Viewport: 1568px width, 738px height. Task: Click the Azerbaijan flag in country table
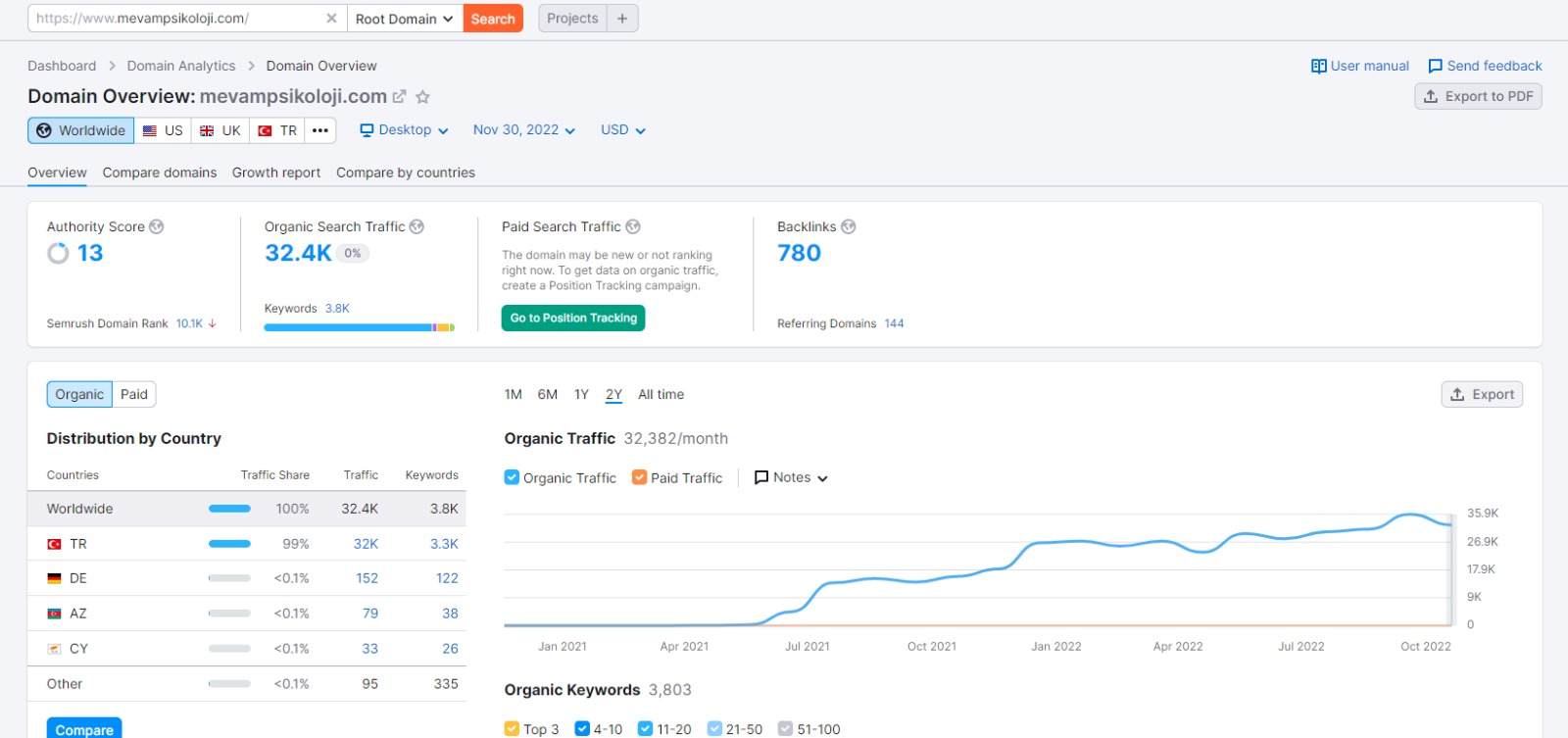(x=55, y=614)
